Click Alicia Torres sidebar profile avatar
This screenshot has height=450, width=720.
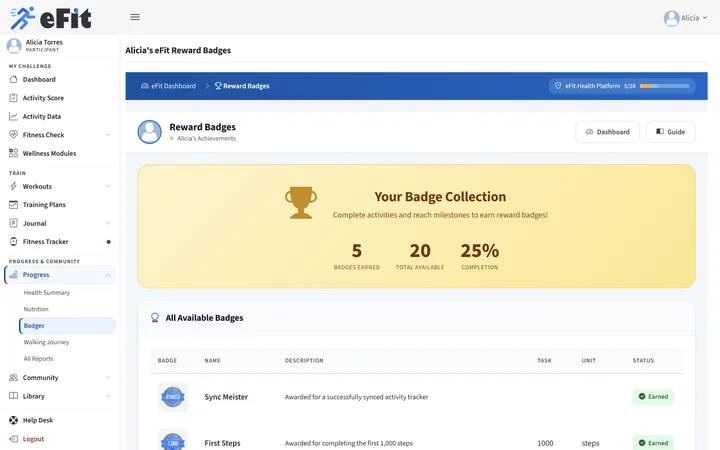pyautogui.click(x=14, y=46)
